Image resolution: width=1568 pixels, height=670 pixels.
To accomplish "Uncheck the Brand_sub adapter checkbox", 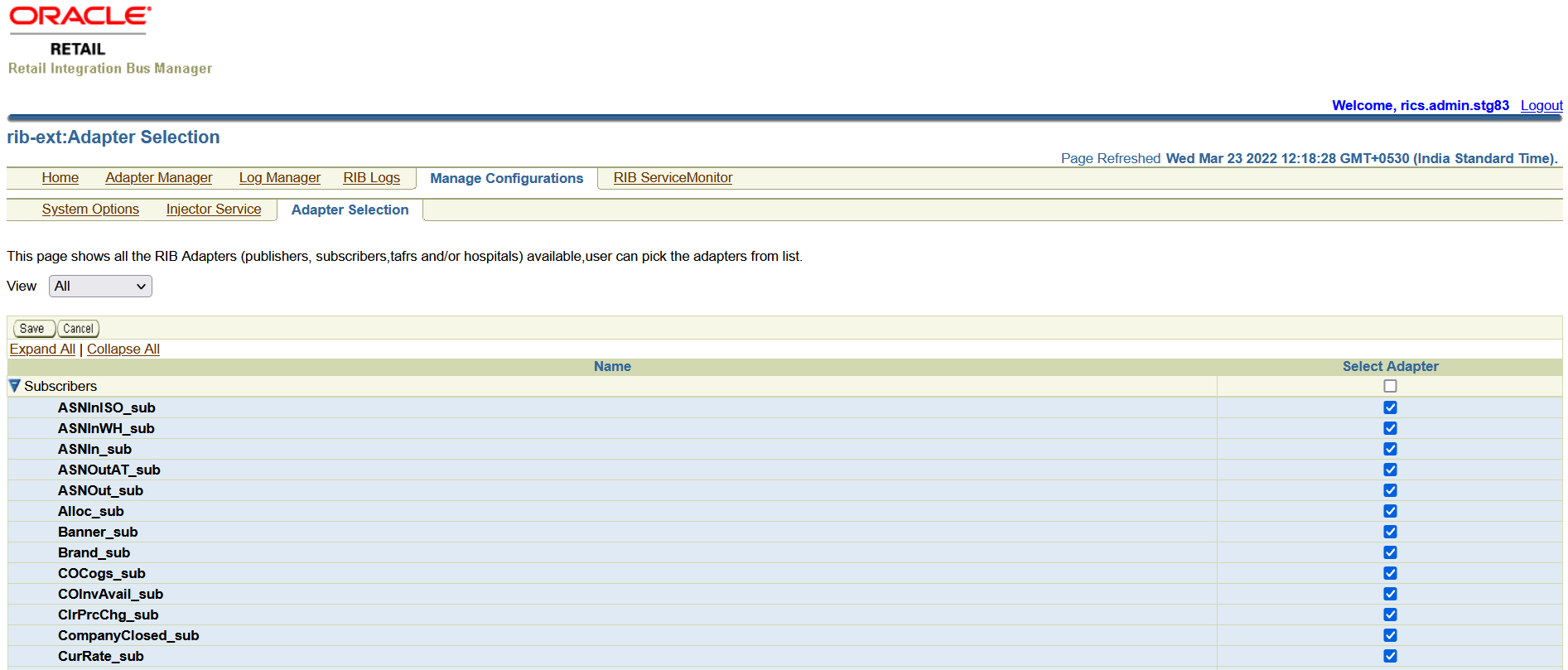I will coord(1390,552).
